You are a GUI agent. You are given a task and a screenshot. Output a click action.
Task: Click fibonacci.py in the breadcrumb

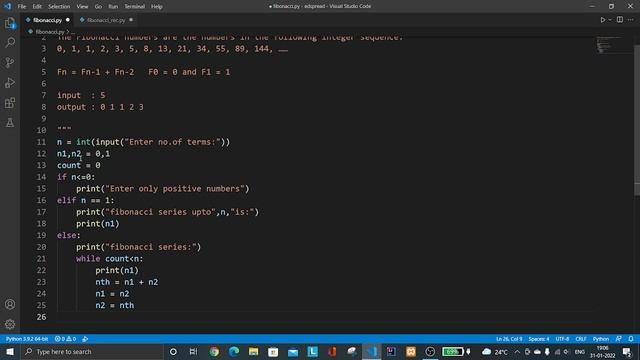tap(49, 31)
